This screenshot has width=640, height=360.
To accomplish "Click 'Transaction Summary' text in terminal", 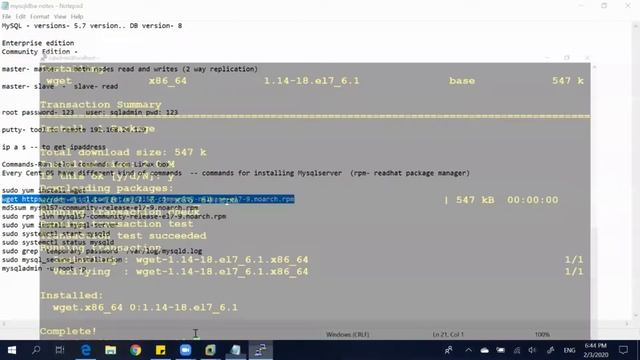I will click(x=100, y=104).
